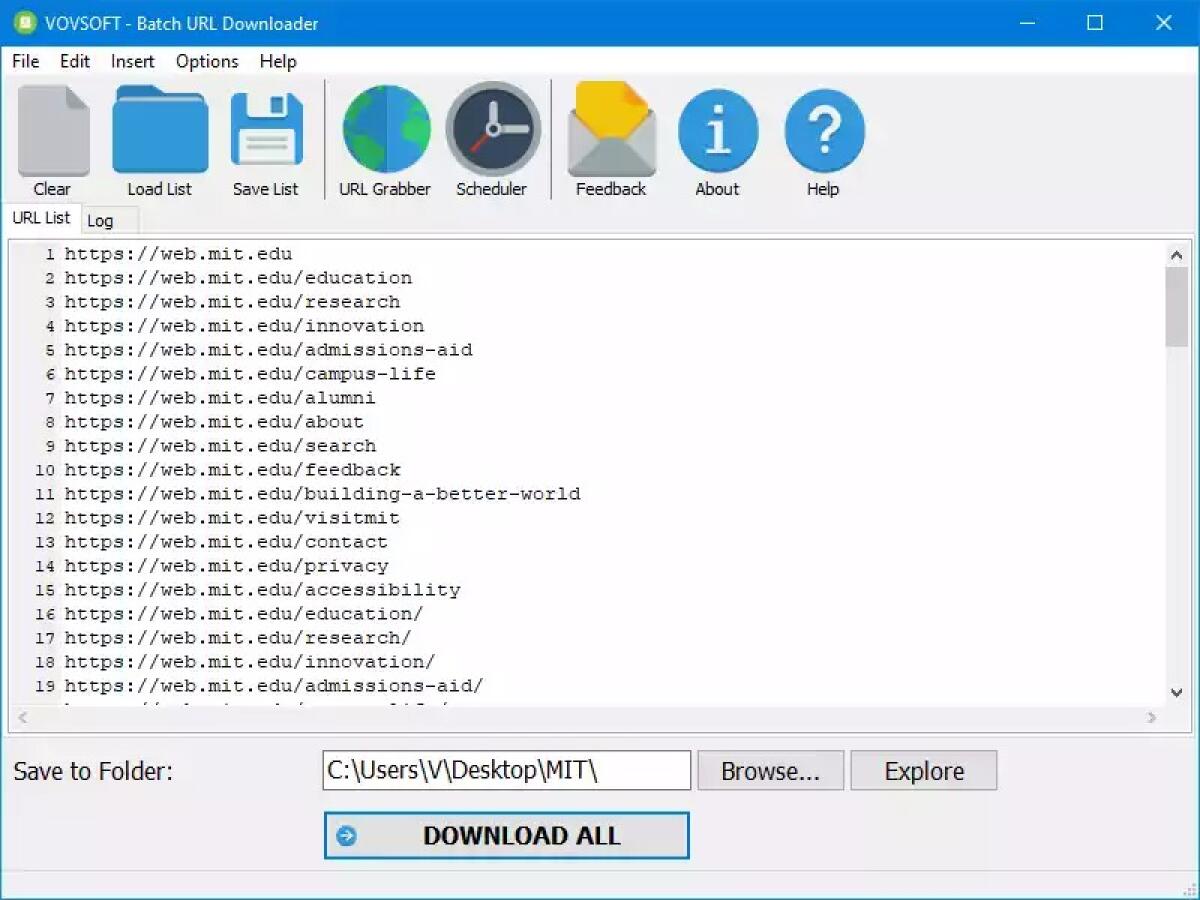The width and height of the screenshot is (1200, 900).
Task: Select the https://web.mit.edu/alumni URL line
Action: [x=220, y=397]
